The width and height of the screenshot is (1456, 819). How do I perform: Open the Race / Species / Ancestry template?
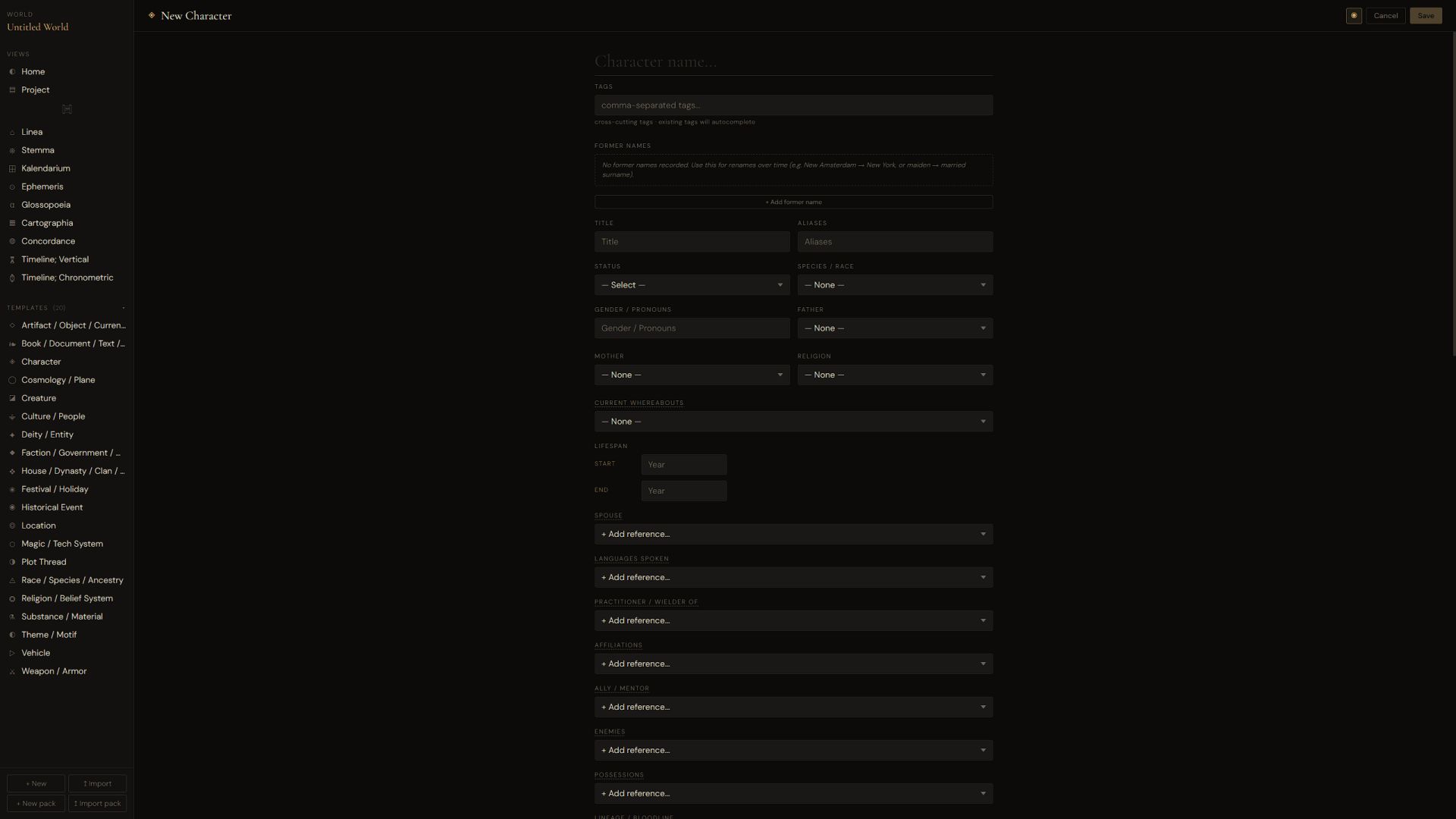coord(67,580)
